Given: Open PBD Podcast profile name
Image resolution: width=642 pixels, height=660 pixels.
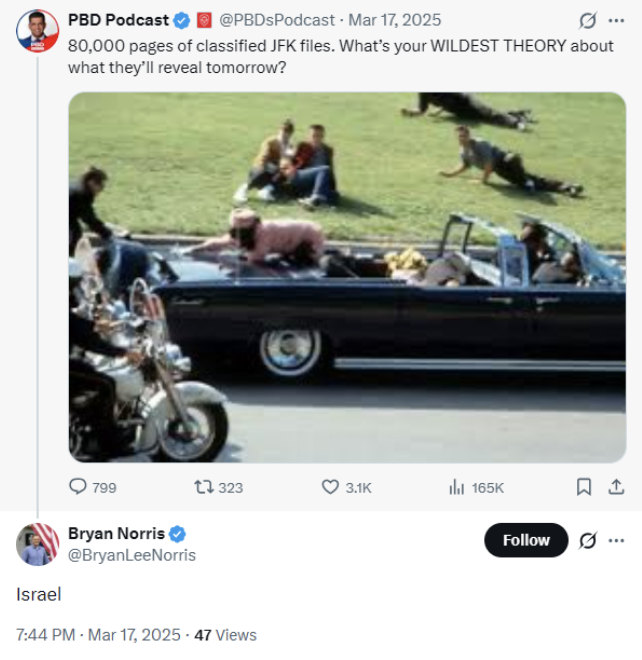Looking at the screenshot, I should pyautogui.click(x=118, y=20).
